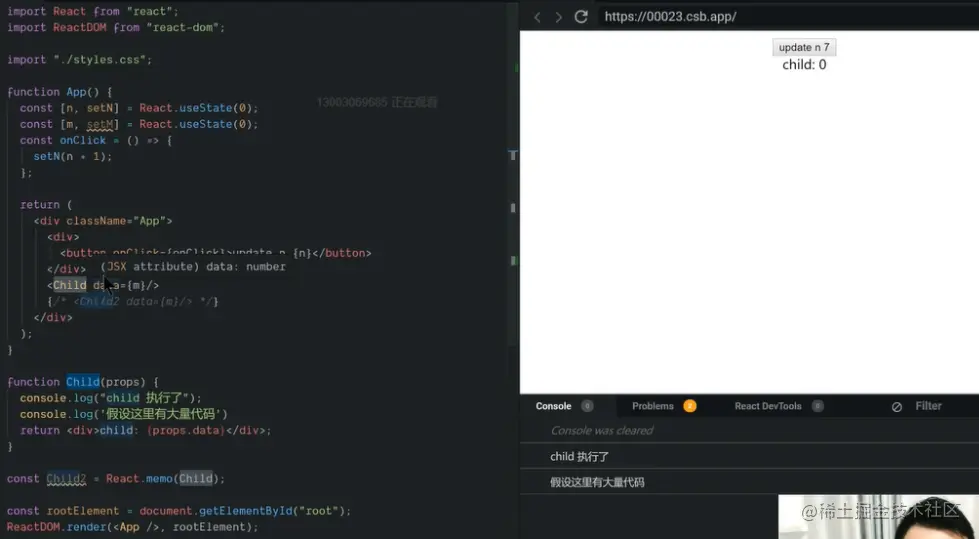Click the 'return (' line in App
The image size is (979, 539).
click(46, 205)
